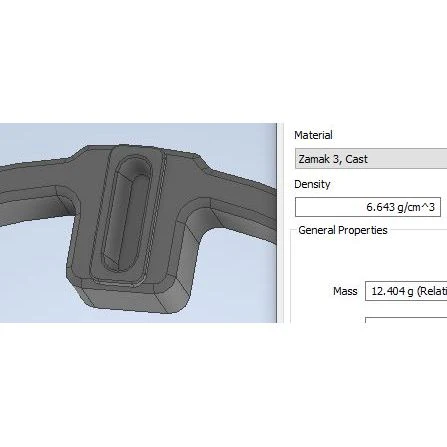
Task: Select the oval slot recess on the model
Action: [127, 213]
